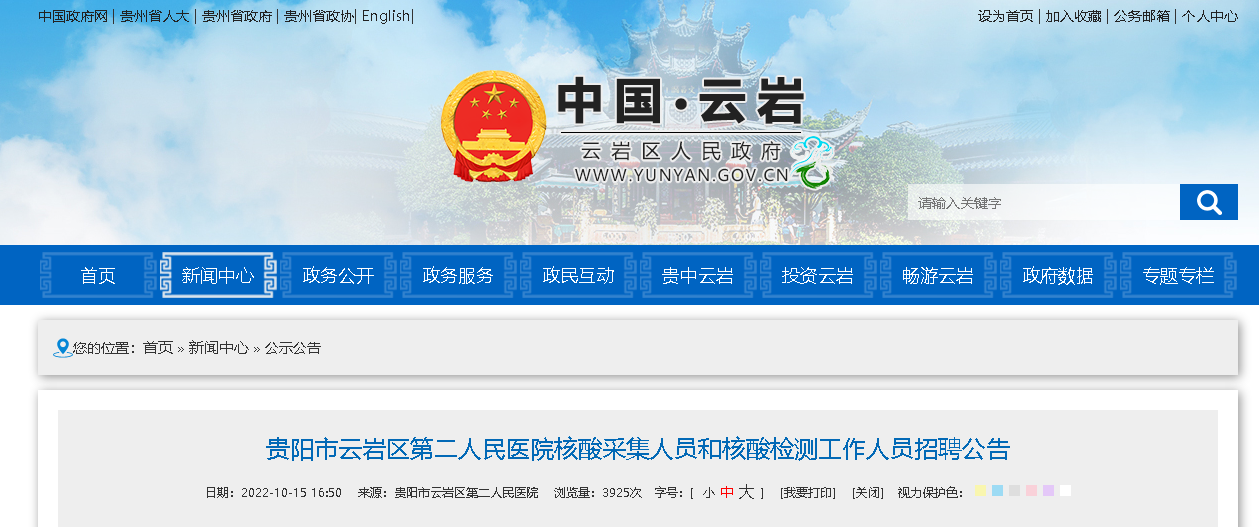Image resolution: width=1259 pixels, height=527 pixels.
Task: Set font size to medium (中)
Action: pyautogui.click(x=727, y=493)
